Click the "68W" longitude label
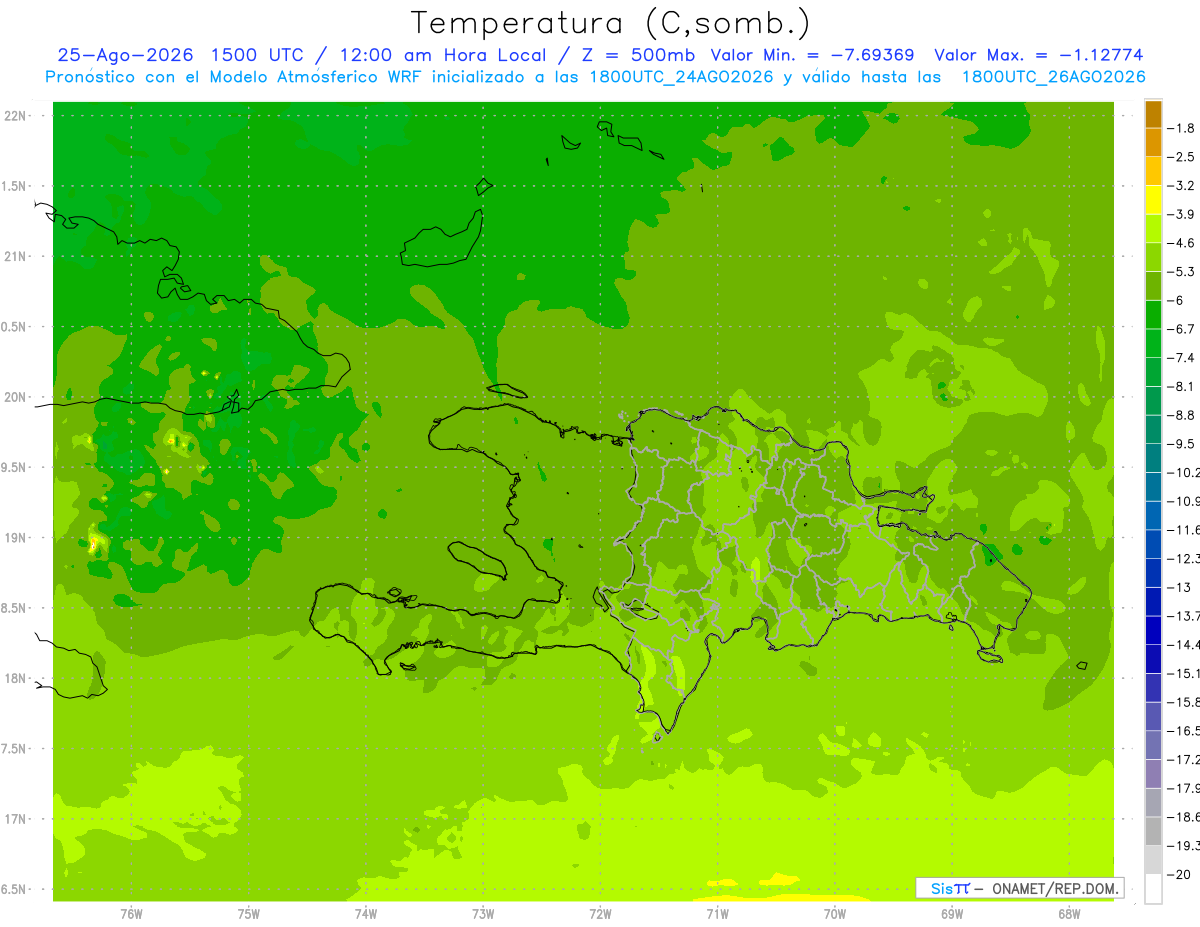This screenshot has width=1200, height=927. point(1068,913)
